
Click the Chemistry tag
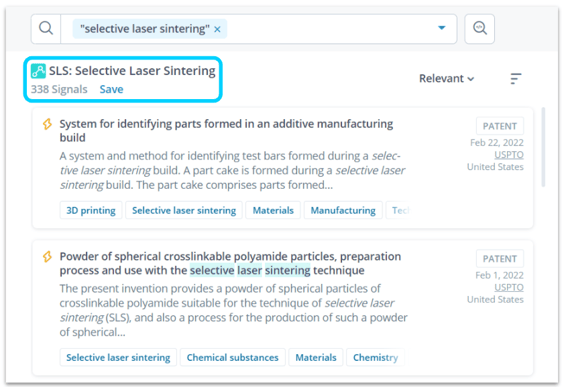click(x=375, y=357)
